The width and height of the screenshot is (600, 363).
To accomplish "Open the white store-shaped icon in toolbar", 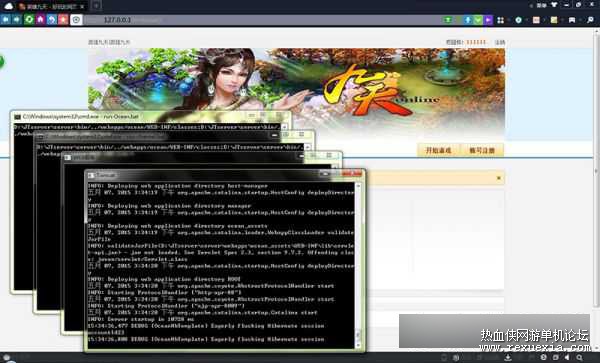I will (x=572, y=20).
